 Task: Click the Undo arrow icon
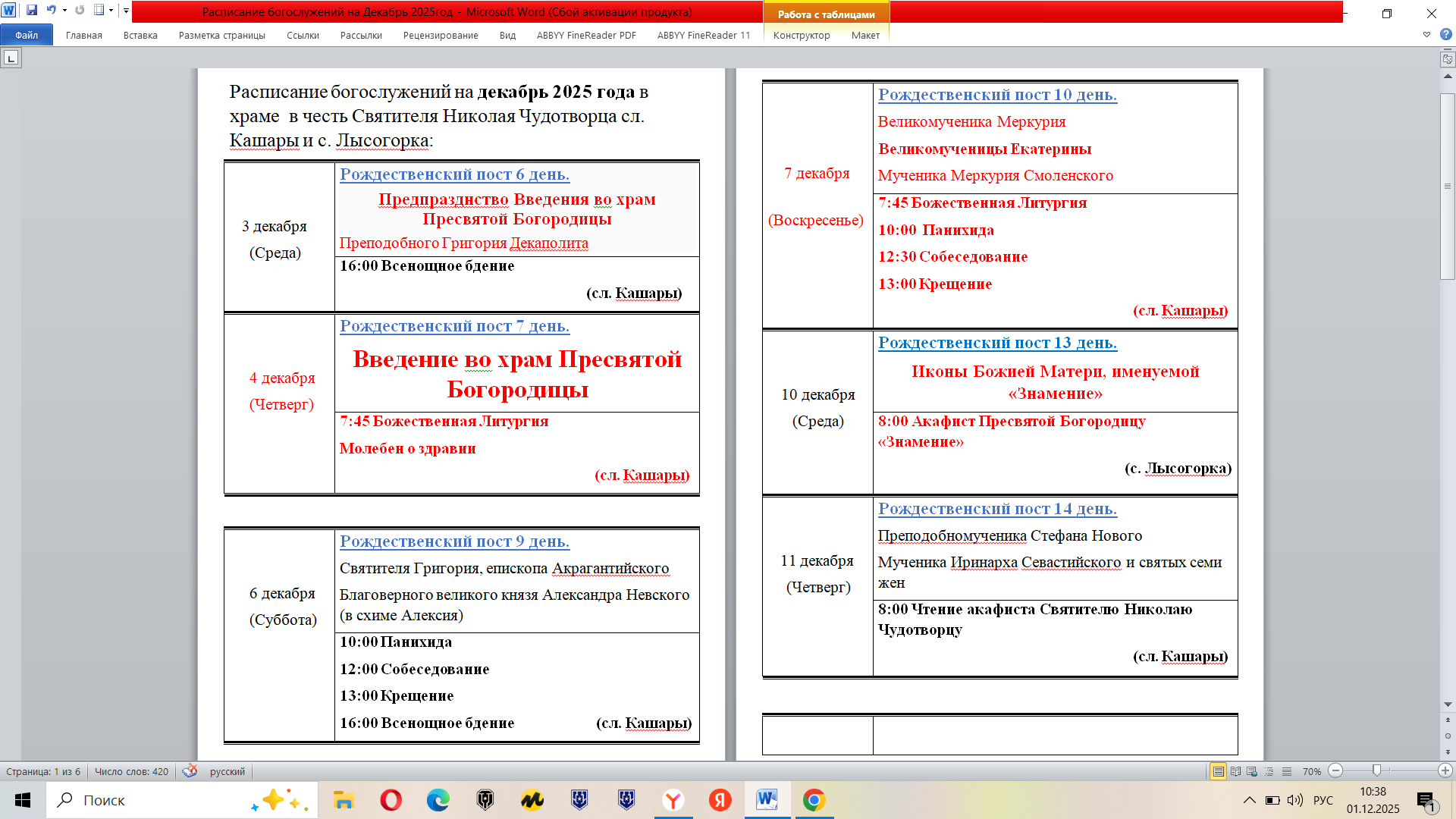click(51, 11)
